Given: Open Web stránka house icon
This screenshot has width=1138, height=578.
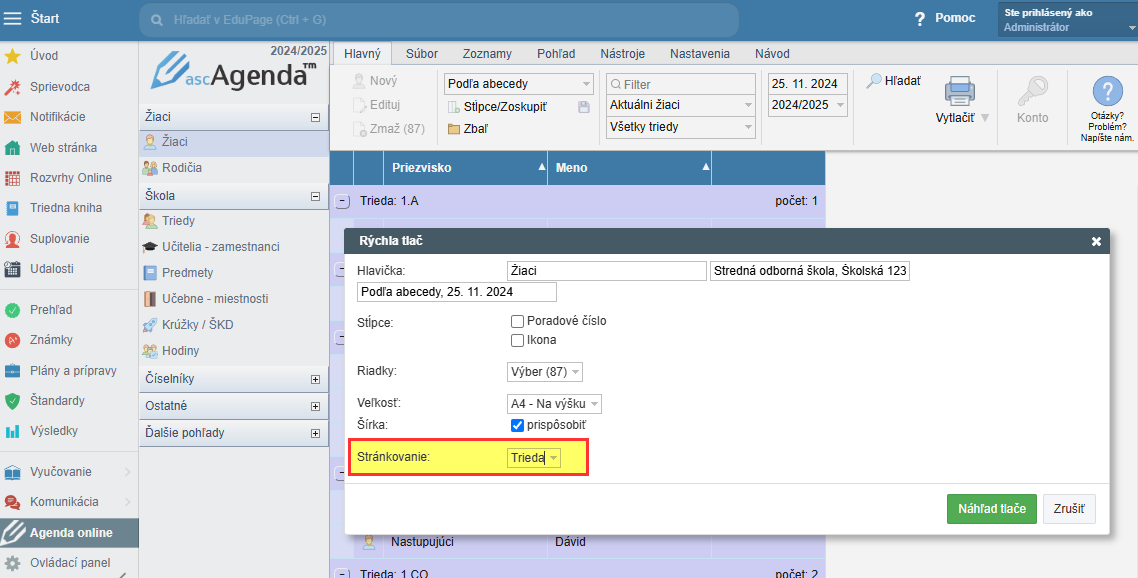Looking at the screenshot, I should pos(12,147).
